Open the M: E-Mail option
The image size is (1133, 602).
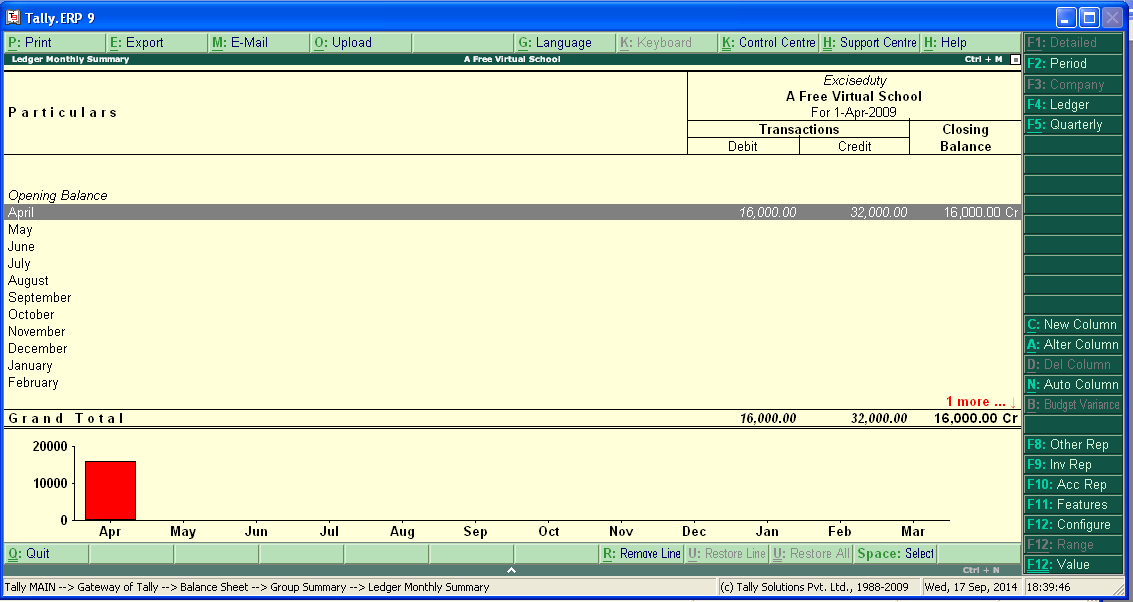click(259, 43)
